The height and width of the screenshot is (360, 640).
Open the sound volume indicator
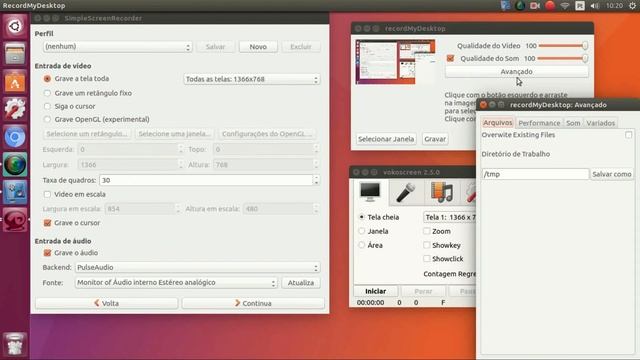tap(595, 6)
